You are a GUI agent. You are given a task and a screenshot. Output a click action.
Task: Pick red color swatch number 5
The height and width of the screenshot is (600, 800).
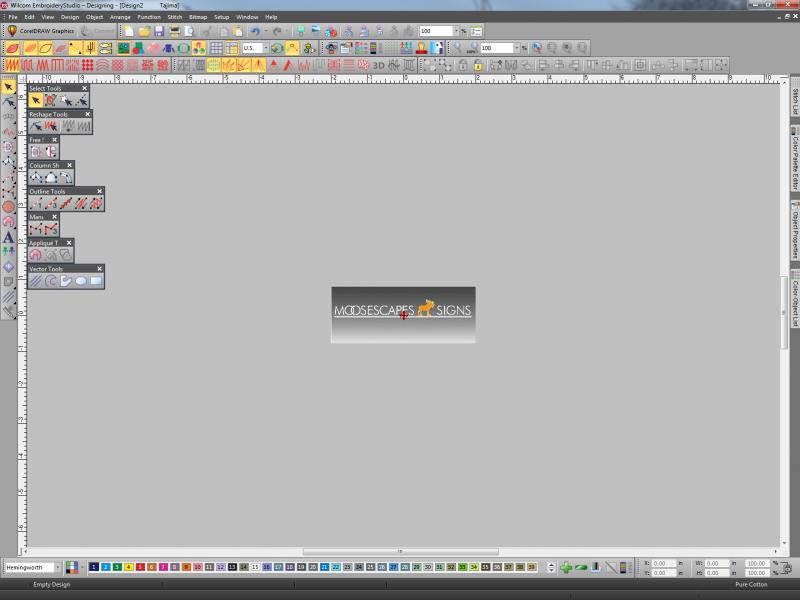coord(140,567)
